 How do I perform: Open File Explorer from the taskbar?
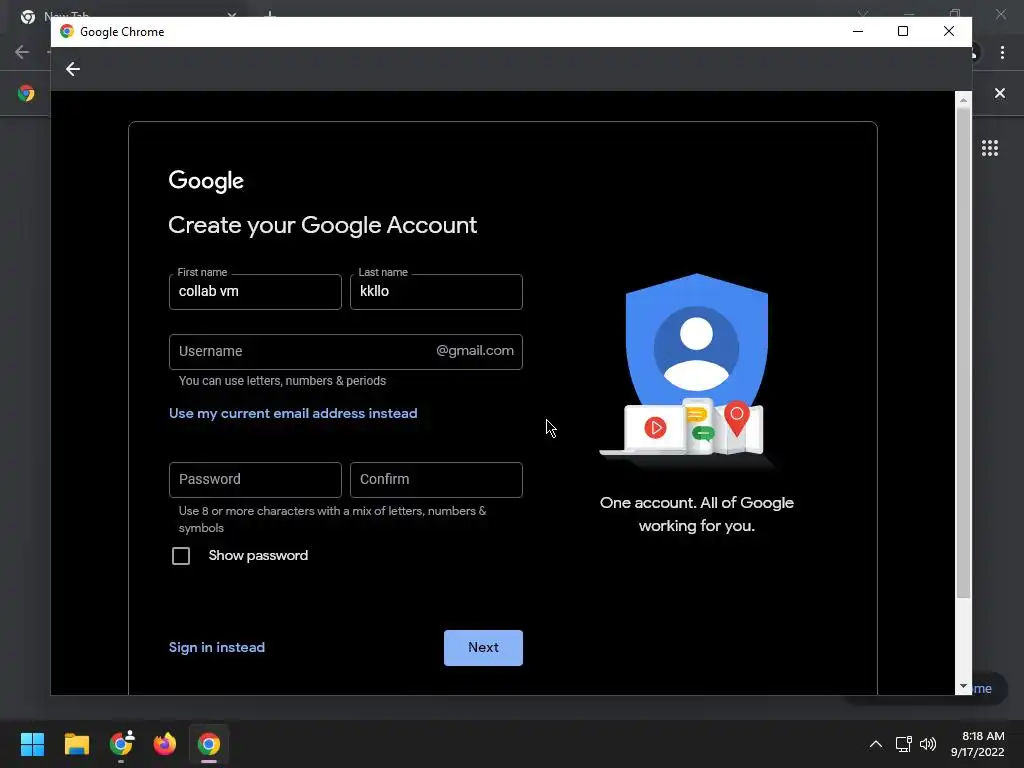point(76,744)
